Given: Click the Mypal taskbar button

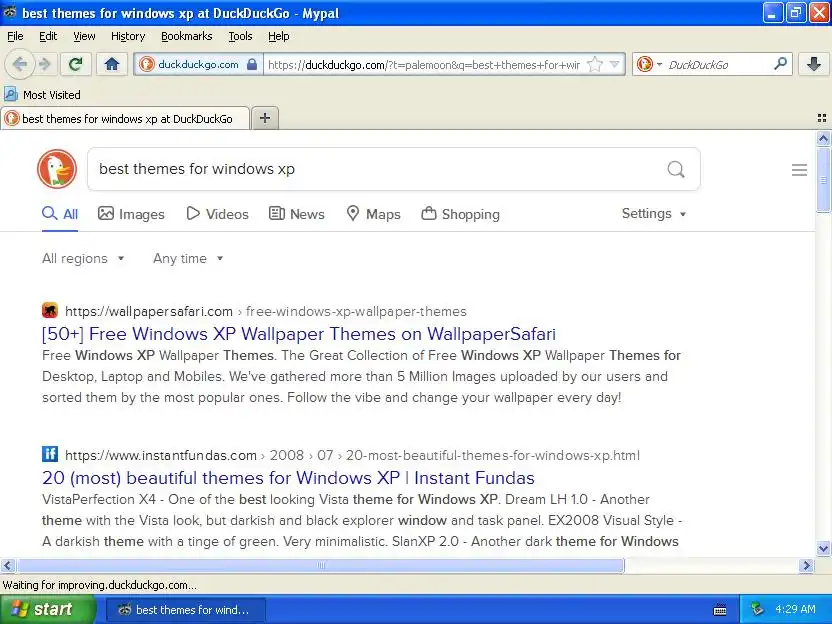Looking at the screenshot, I should click(185, 610).
